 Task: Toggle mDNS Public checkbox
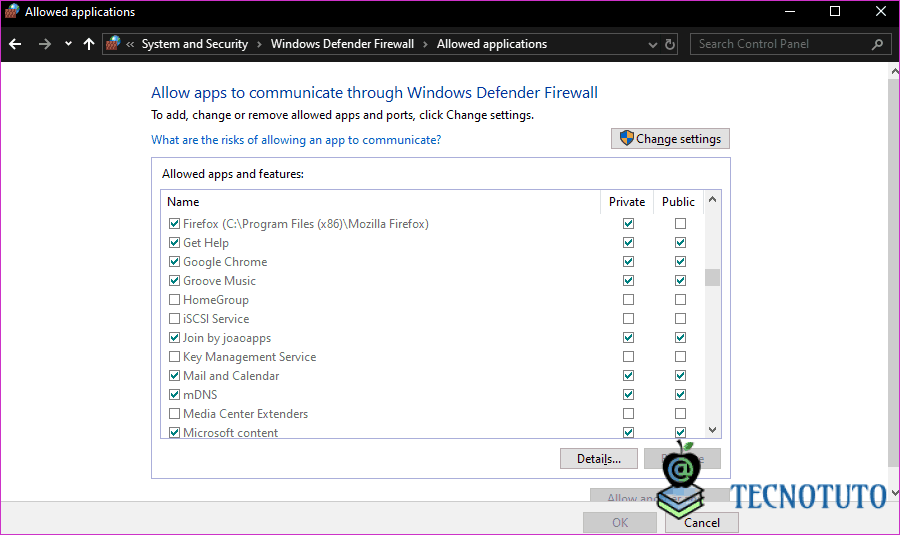(x=680, y=394)
